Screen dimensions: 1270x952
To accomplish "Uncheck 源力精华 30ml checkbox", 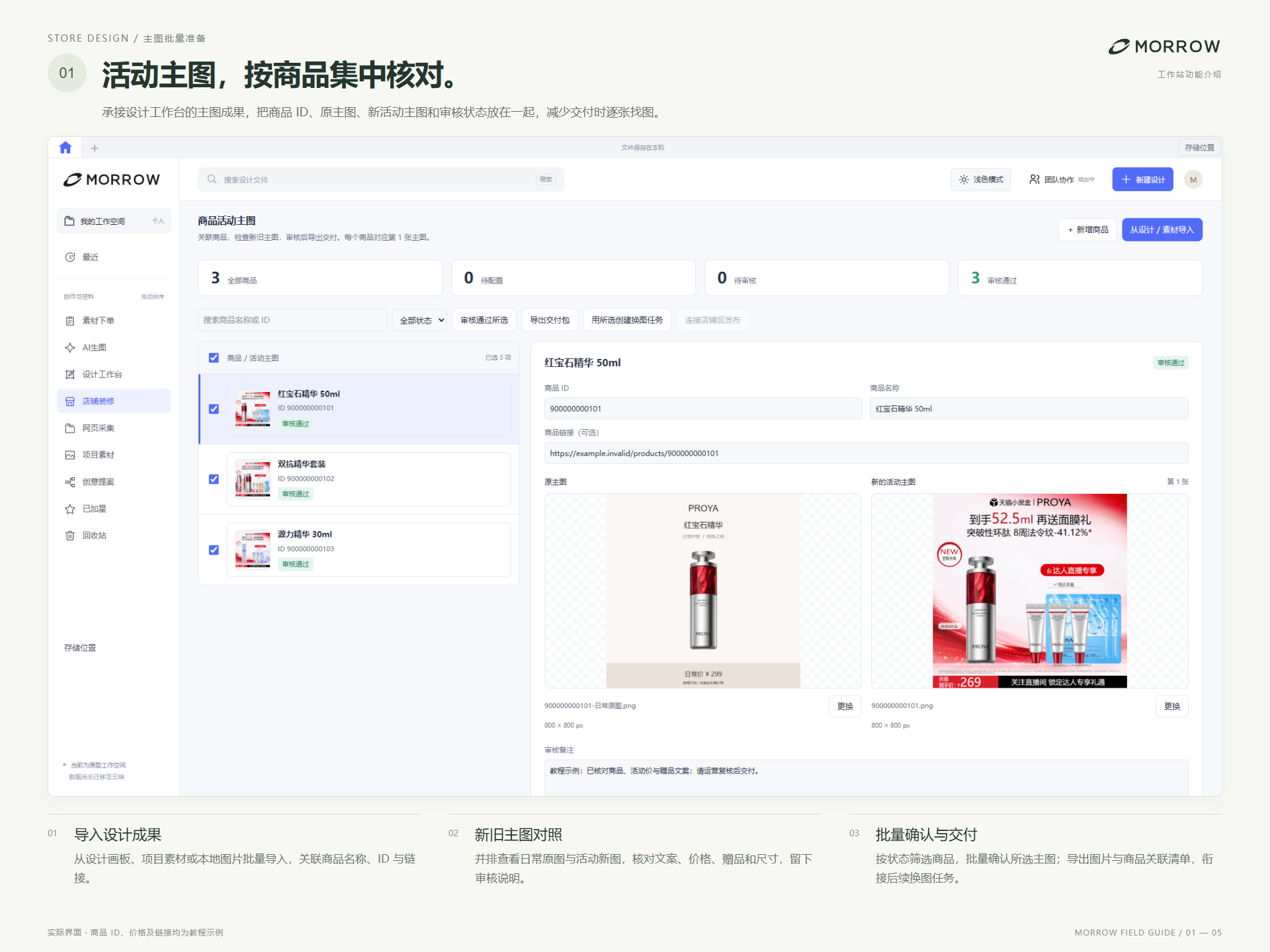I will tap(214, 550).
